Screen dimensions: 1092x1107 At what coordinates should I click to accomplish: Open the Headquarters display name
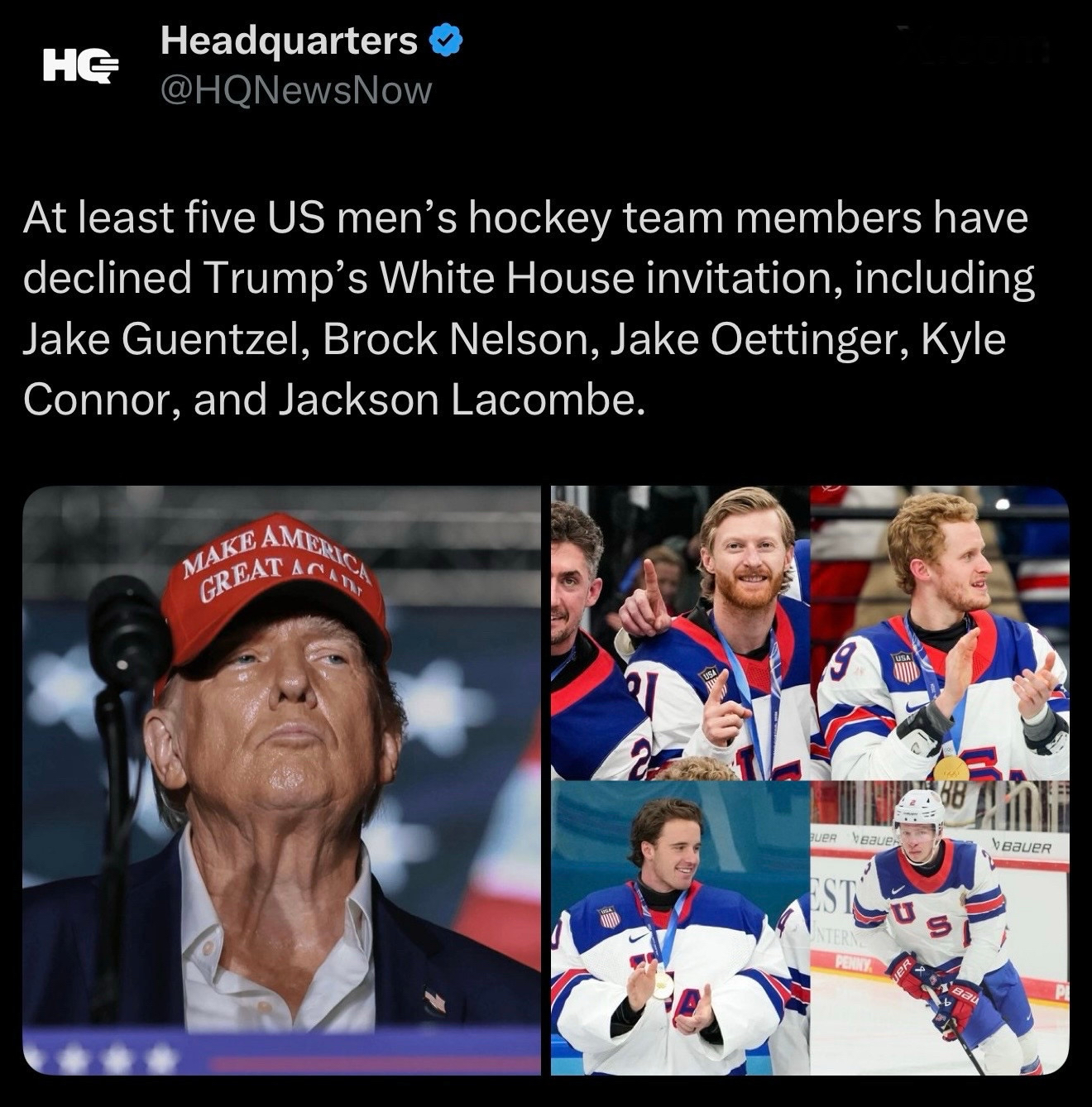coord(290,41)
